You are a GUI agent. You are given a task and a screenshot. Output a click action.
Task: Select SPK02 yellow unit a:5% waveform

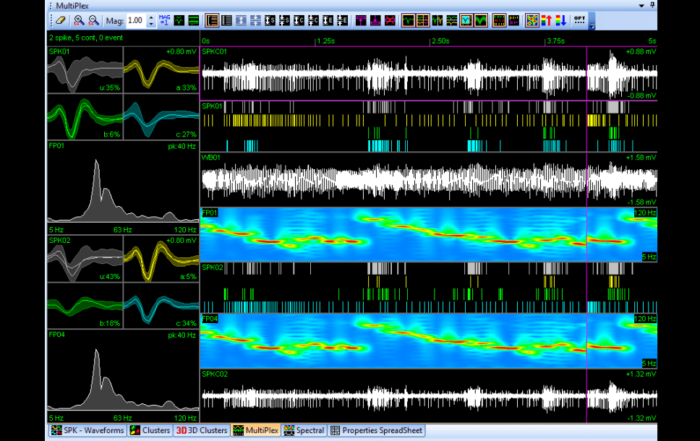point(161,259)
